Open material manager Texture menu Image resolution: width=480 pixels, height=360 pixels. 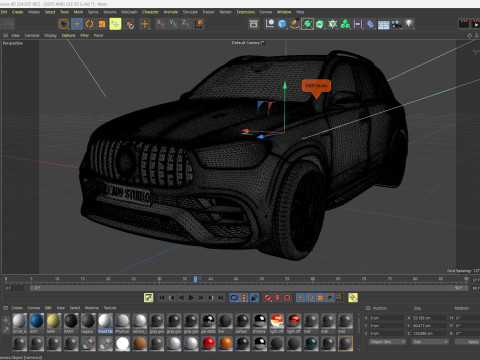click(110, 308)
